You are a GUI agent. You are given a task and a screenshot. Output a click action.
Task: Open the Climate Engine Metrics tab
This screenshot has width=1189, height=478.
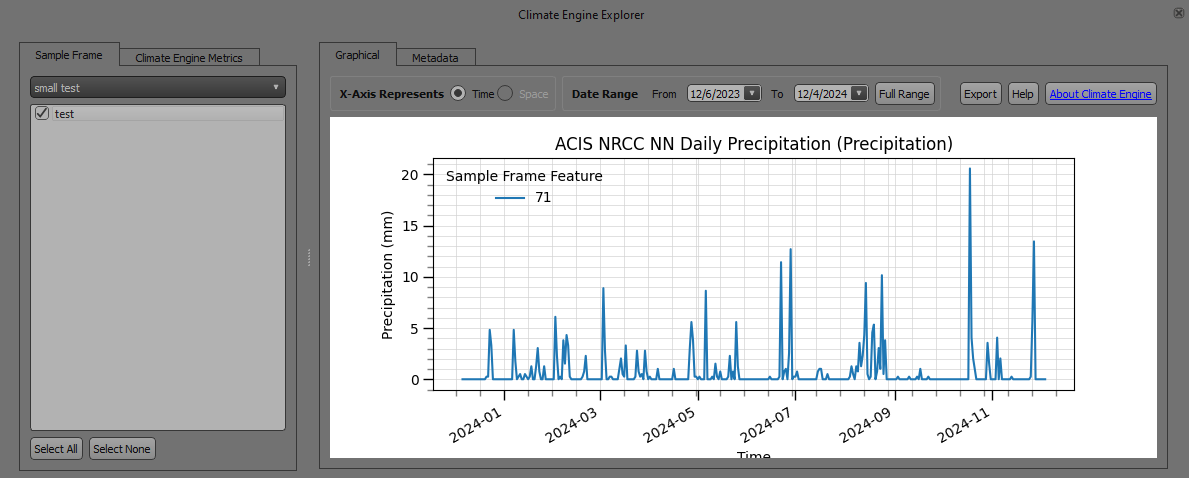click(x=189, y=58)
